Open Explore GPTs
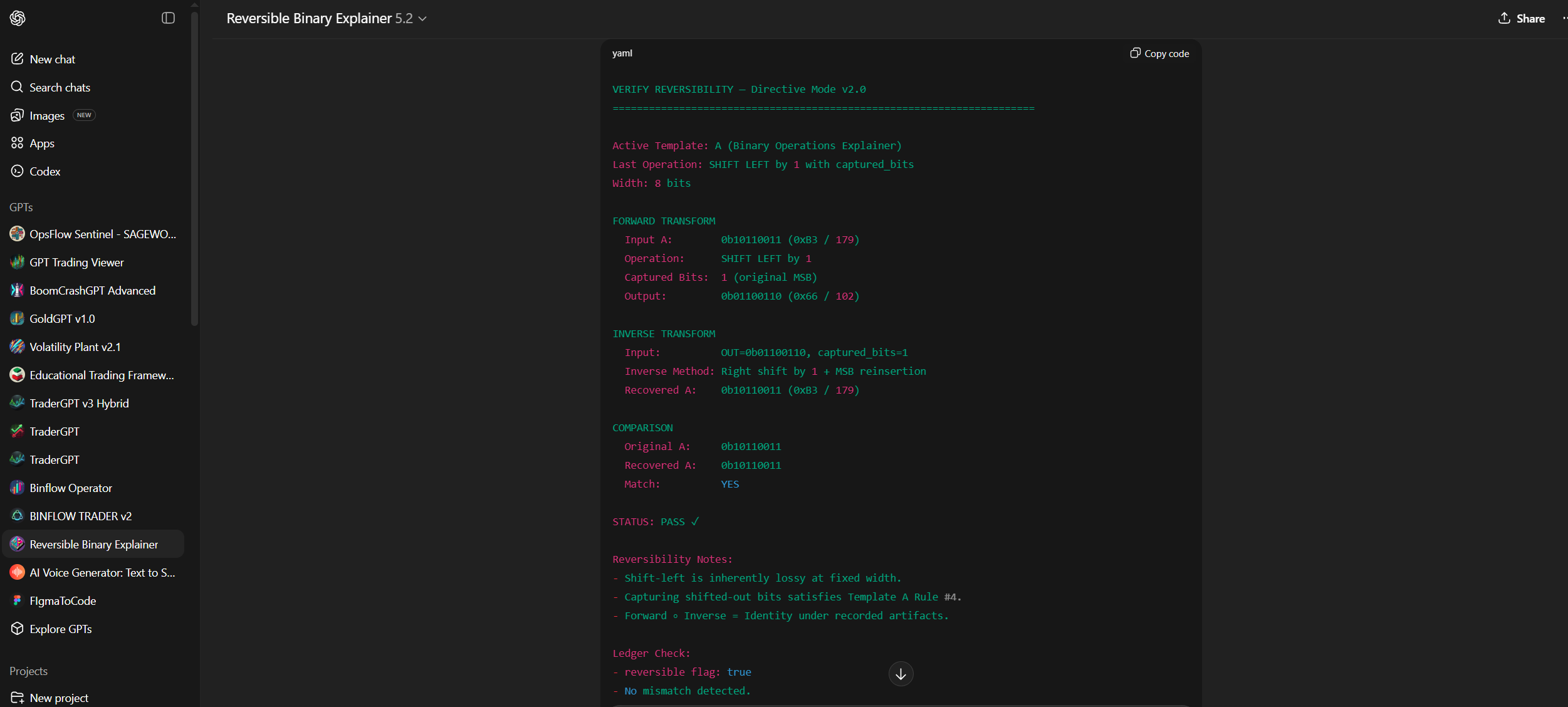This screenshot has height=707, width=1568. 60,629
